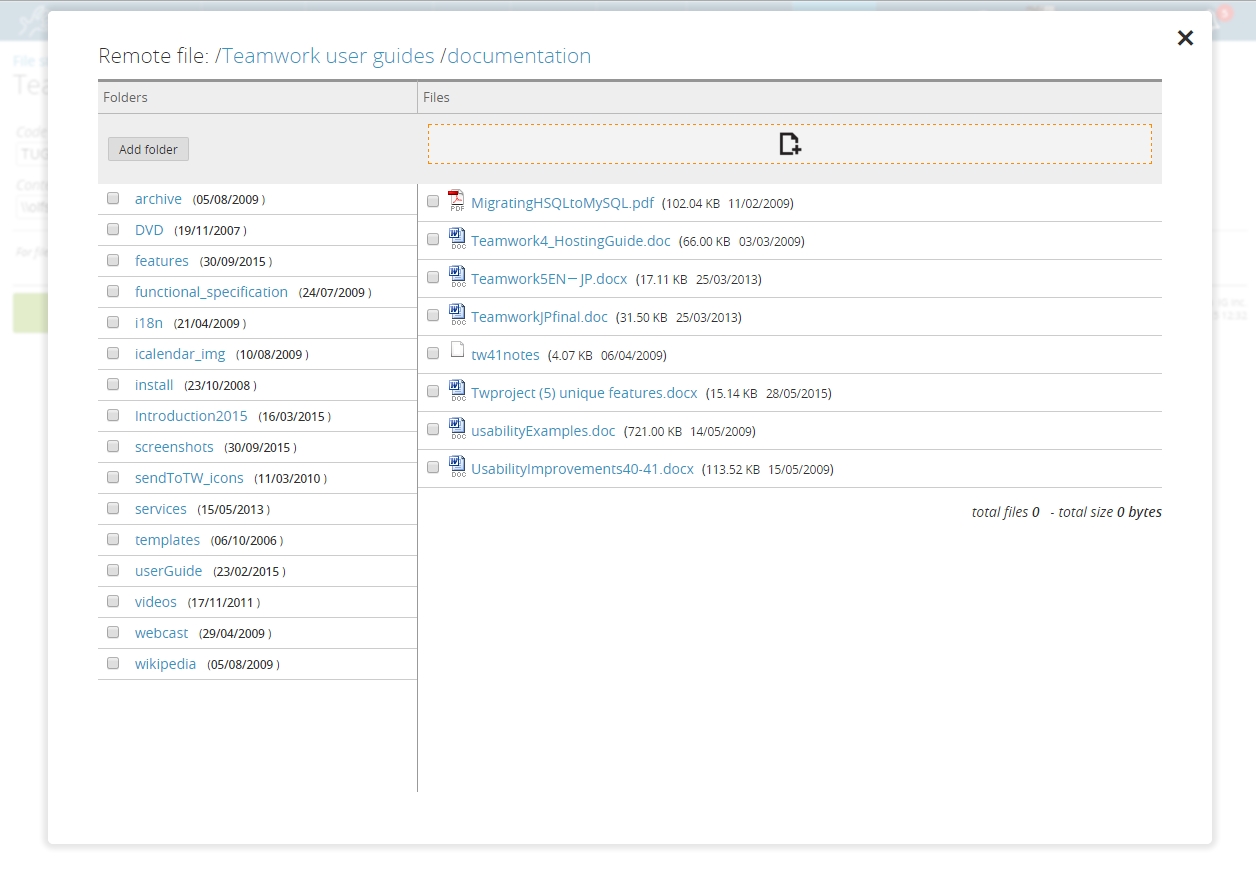Check the icalendar_img folder checkbox
The width and height of the screenshot is (1256, 877).
113,354
